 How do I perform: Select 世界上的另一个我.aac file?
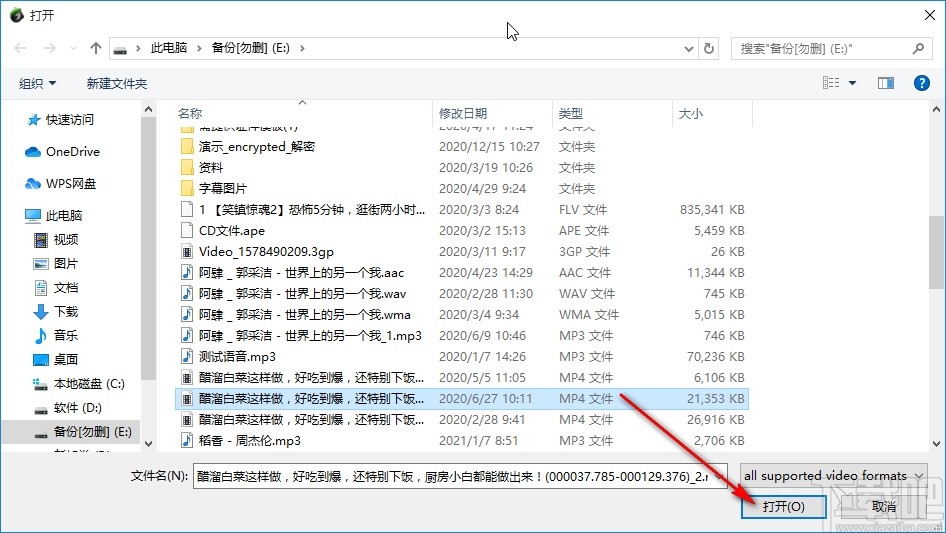(x=462, y=273)
